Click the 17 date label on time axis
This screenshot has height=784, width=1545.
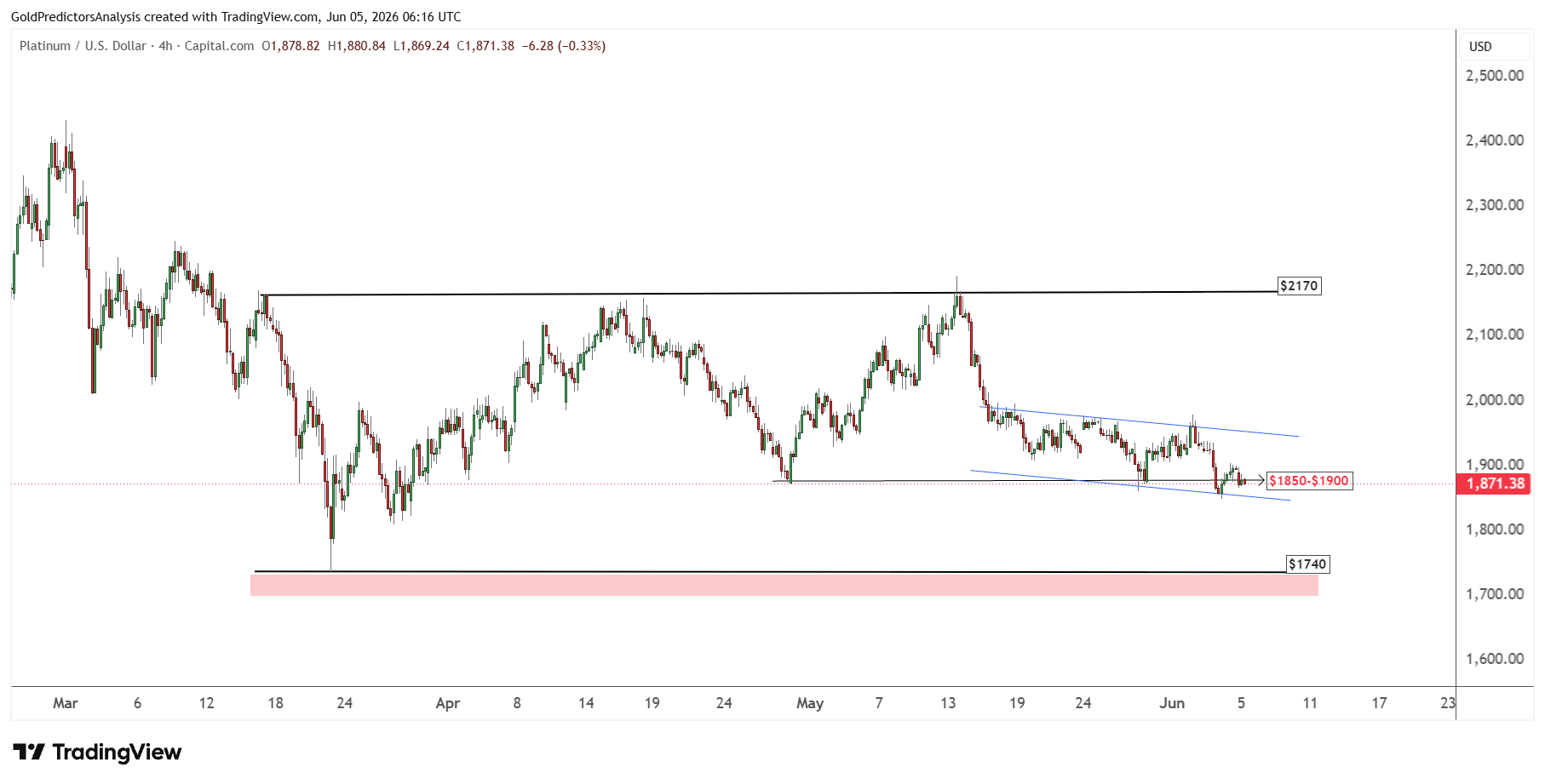[1379, 703]
